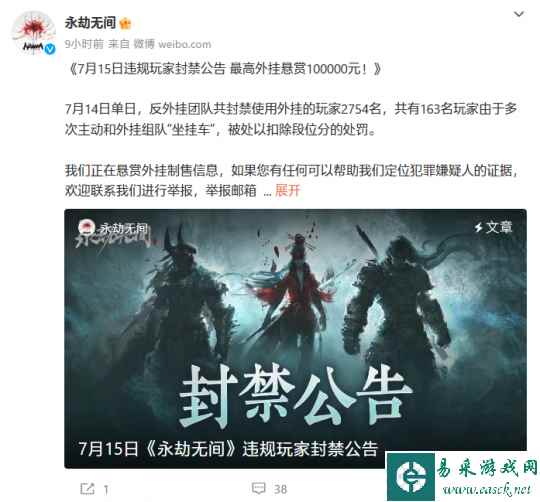Viewport: 540px width, 502px height.
Task: Open the post options chevron menu
Action: tap(519, 14)
